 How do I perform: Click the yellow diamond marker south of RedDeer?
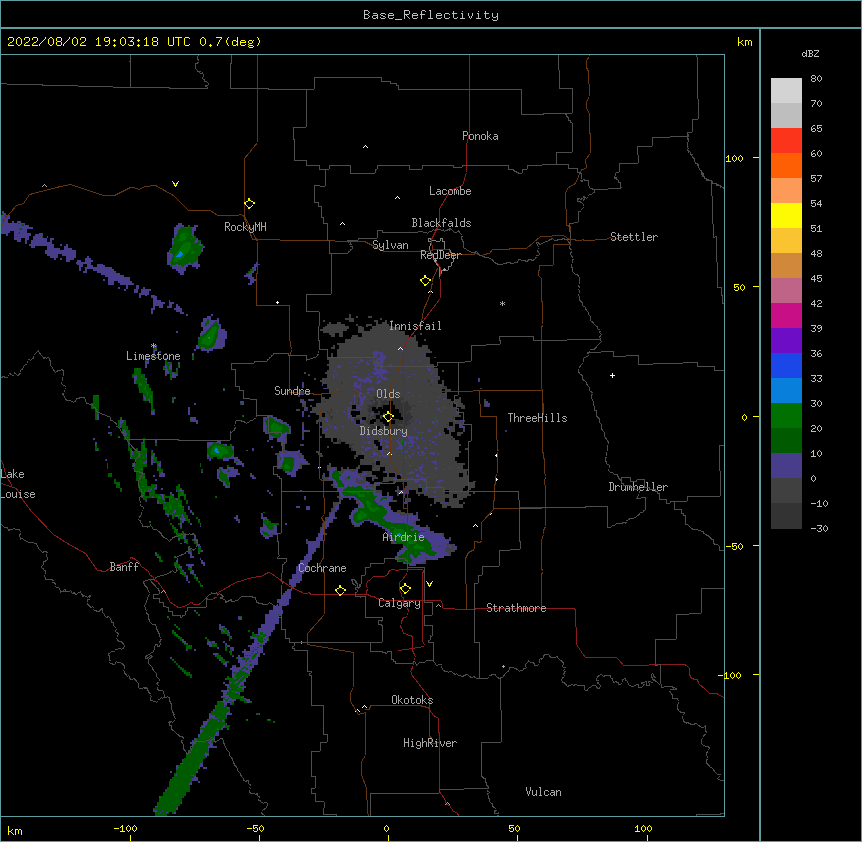[426, 281]
